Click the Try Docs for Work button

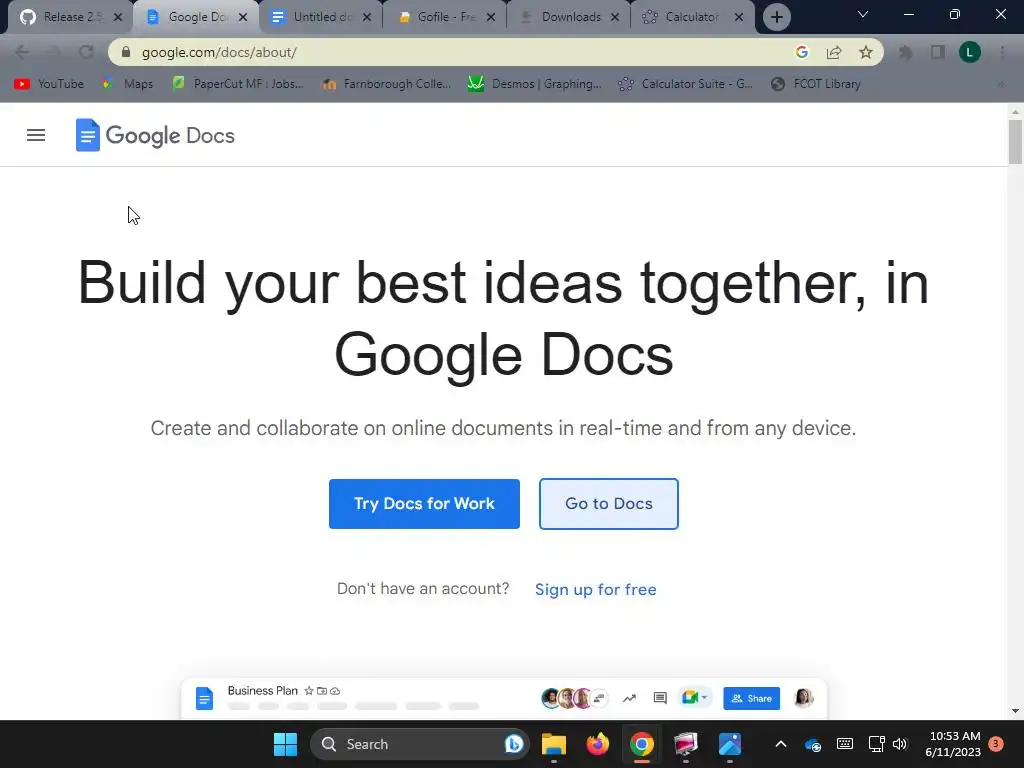tap(424, 504)
